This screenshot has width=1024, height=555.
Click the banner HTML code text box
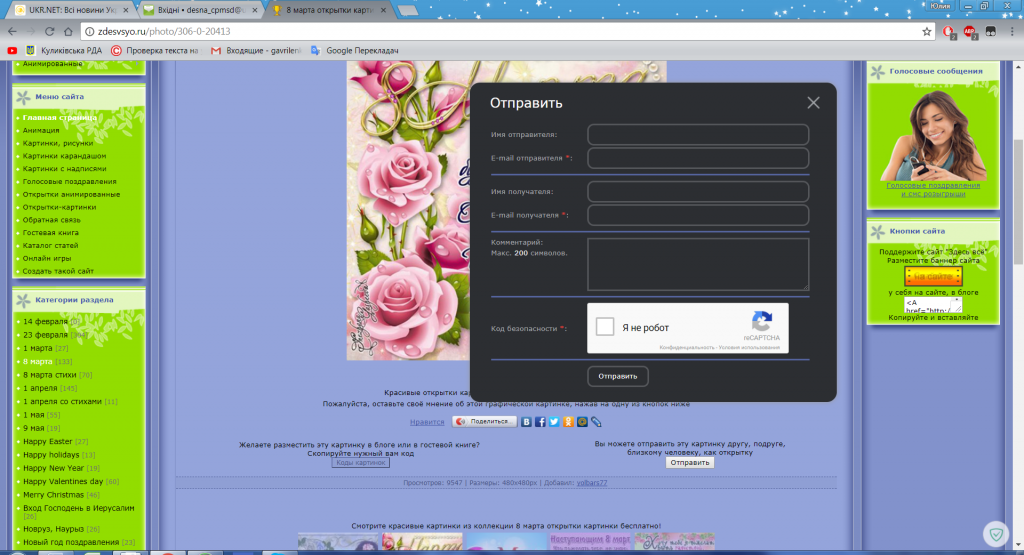pos(933,305)
